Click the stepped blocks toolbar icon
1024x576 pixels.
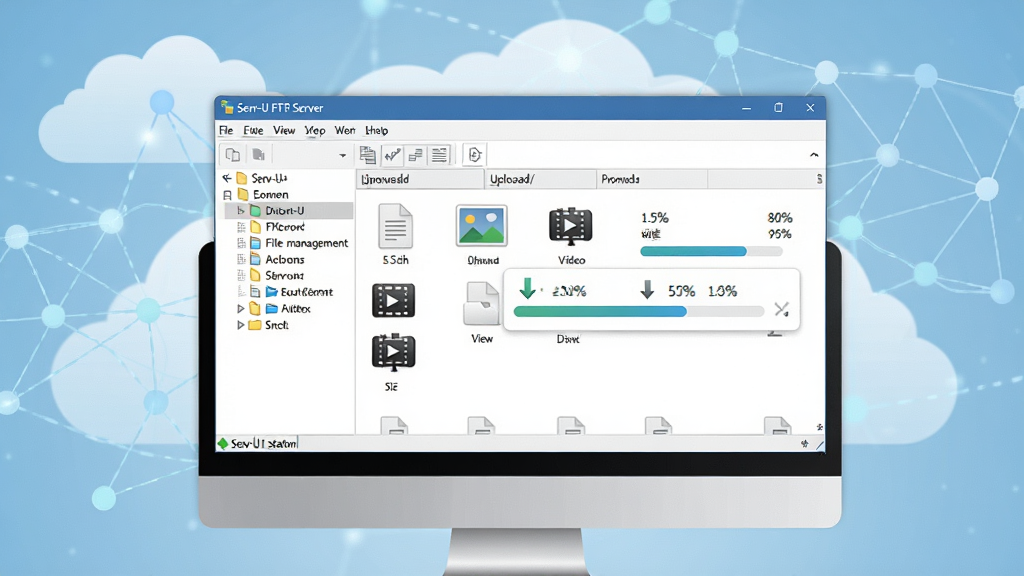tap(415, 155)
